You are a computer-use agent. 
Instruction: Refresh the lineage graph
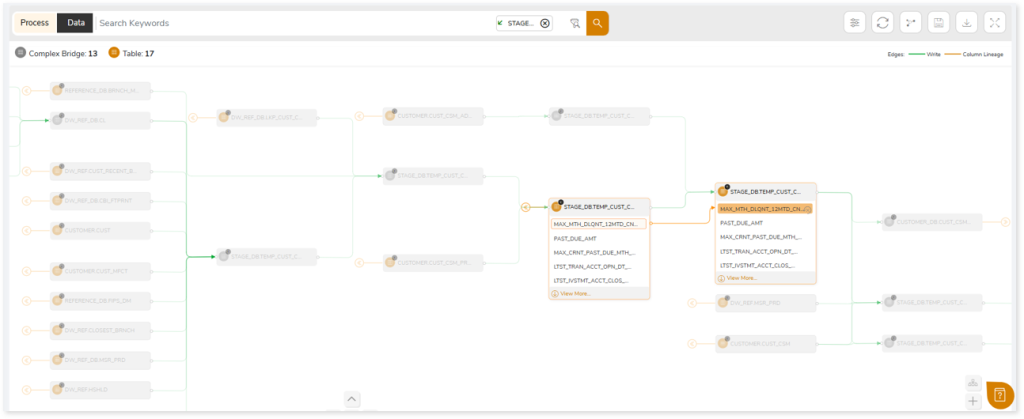coord(882,22)
